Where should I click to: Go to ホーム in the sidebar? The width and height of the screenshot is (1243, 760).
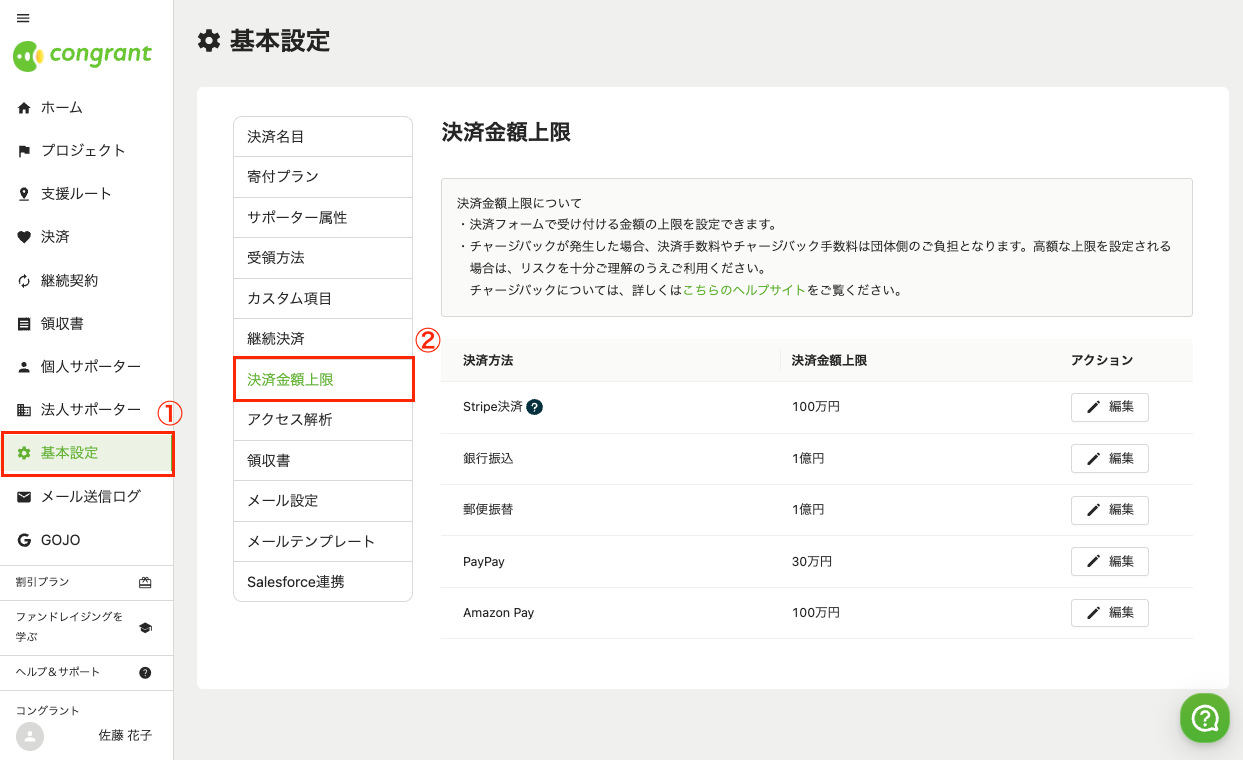click(61, 108)
